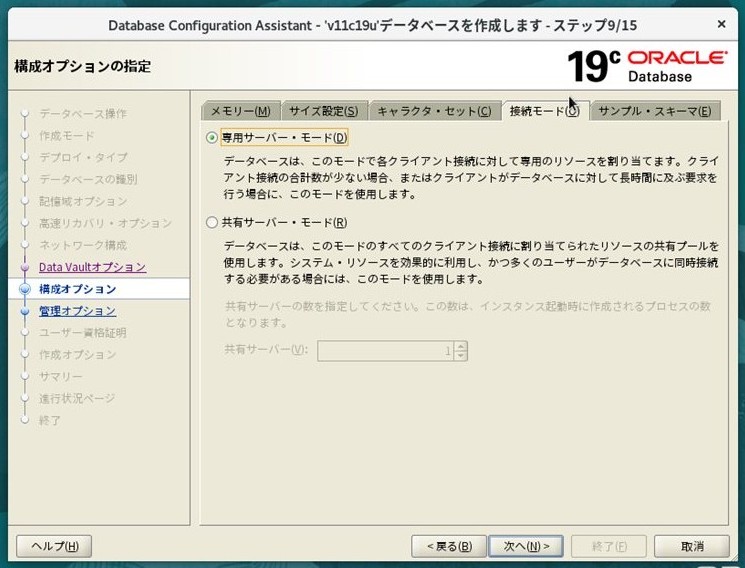Close the Database Configuration Assistant window
The height and width of the screenshot is (568, 745).
tap(721, 24)
